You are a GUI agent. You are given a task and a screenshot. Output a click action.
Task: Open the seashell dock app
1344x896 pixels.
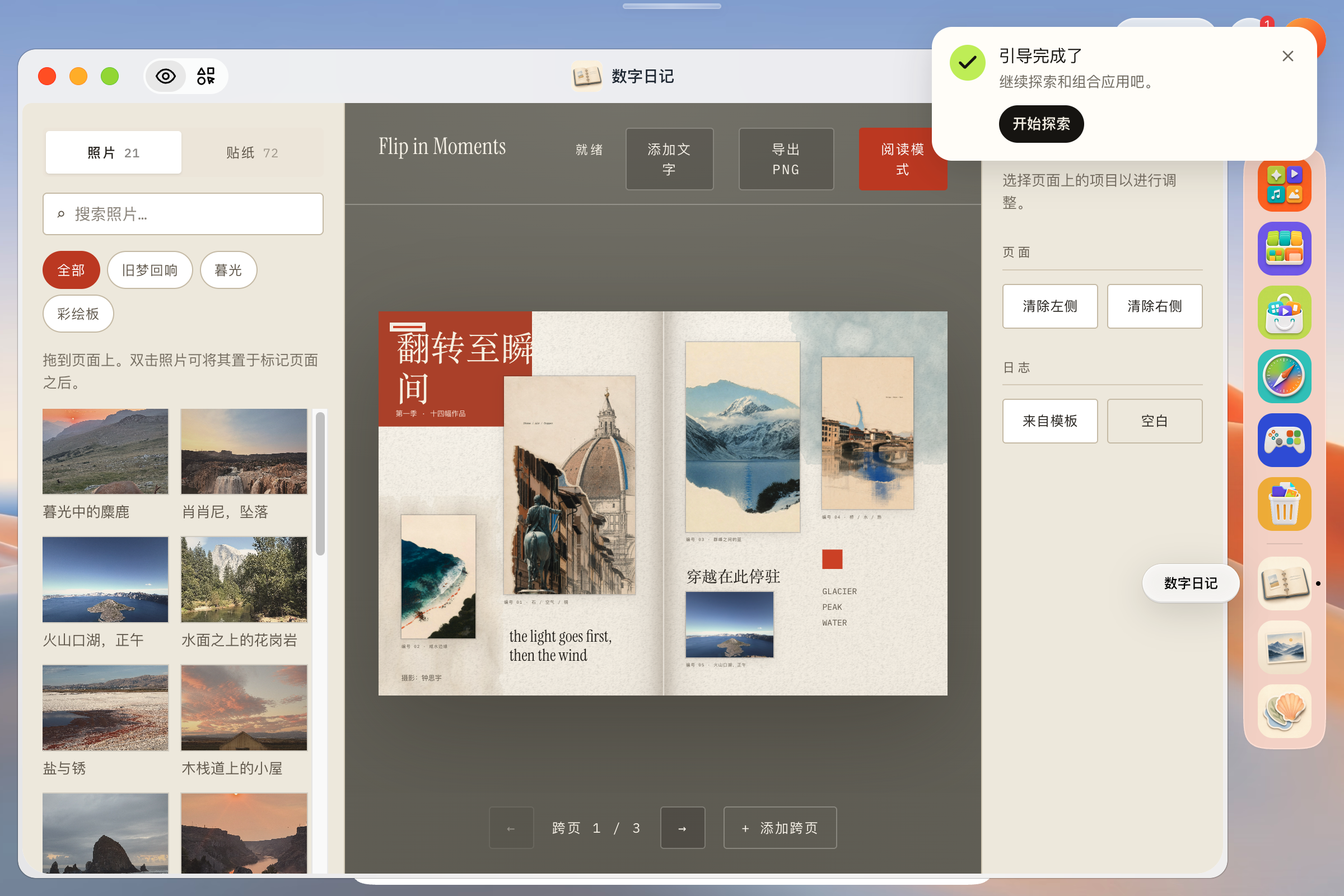point(1284,711)
